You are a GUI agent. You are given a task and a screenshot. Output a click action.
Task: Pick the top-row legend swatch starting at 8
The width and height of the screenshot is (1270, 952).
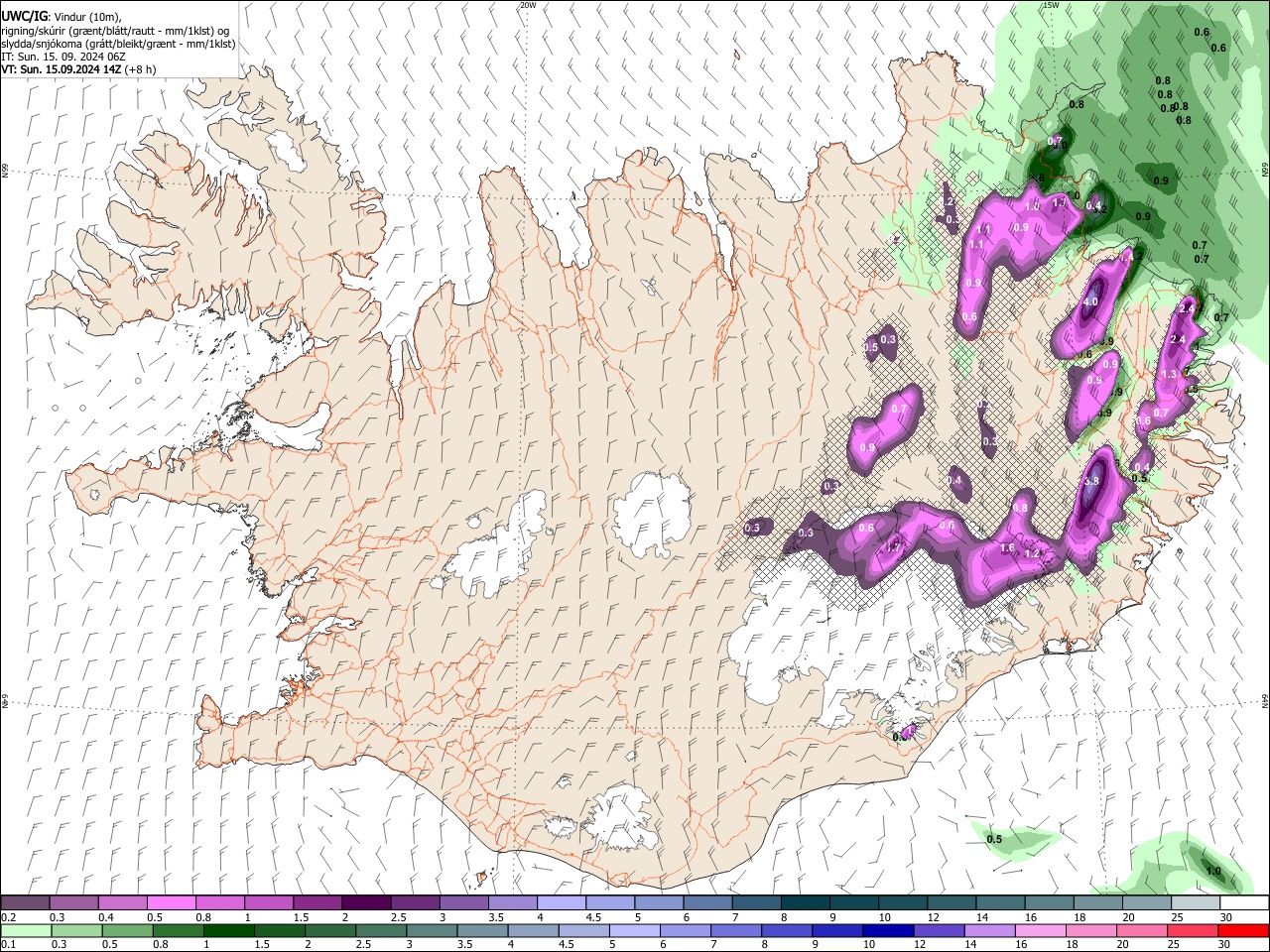[805, 902]
